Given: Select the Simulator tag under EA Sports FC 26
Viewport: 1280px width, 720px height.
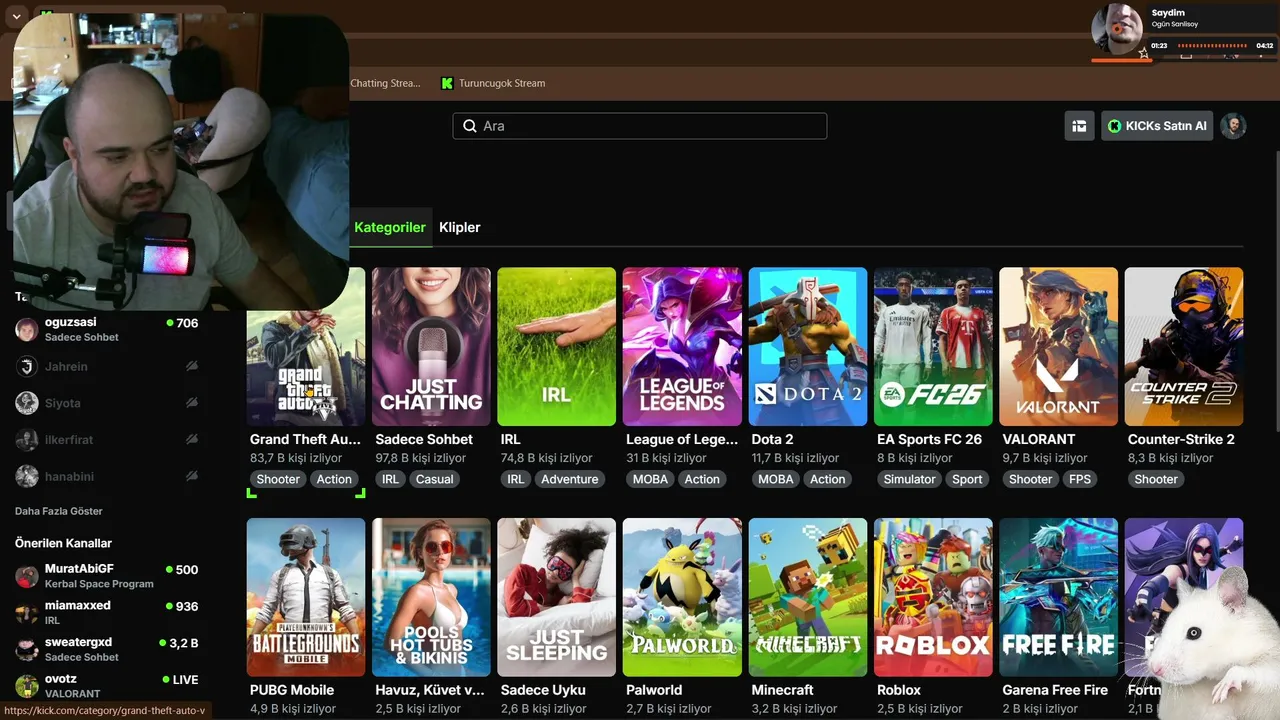Looking at the screenshot, I should point(910,479).
